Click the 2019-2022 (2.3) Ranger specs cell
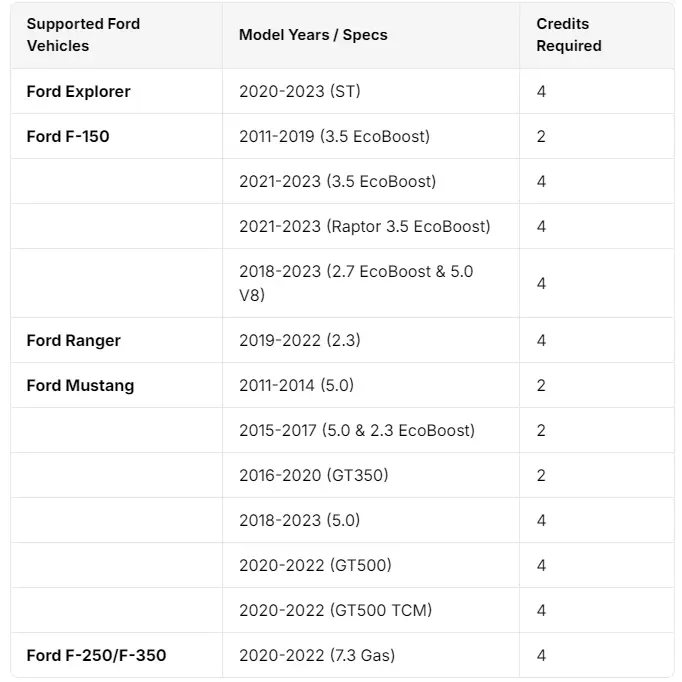Viewport: 682px width, 682px height. [300, 340]
